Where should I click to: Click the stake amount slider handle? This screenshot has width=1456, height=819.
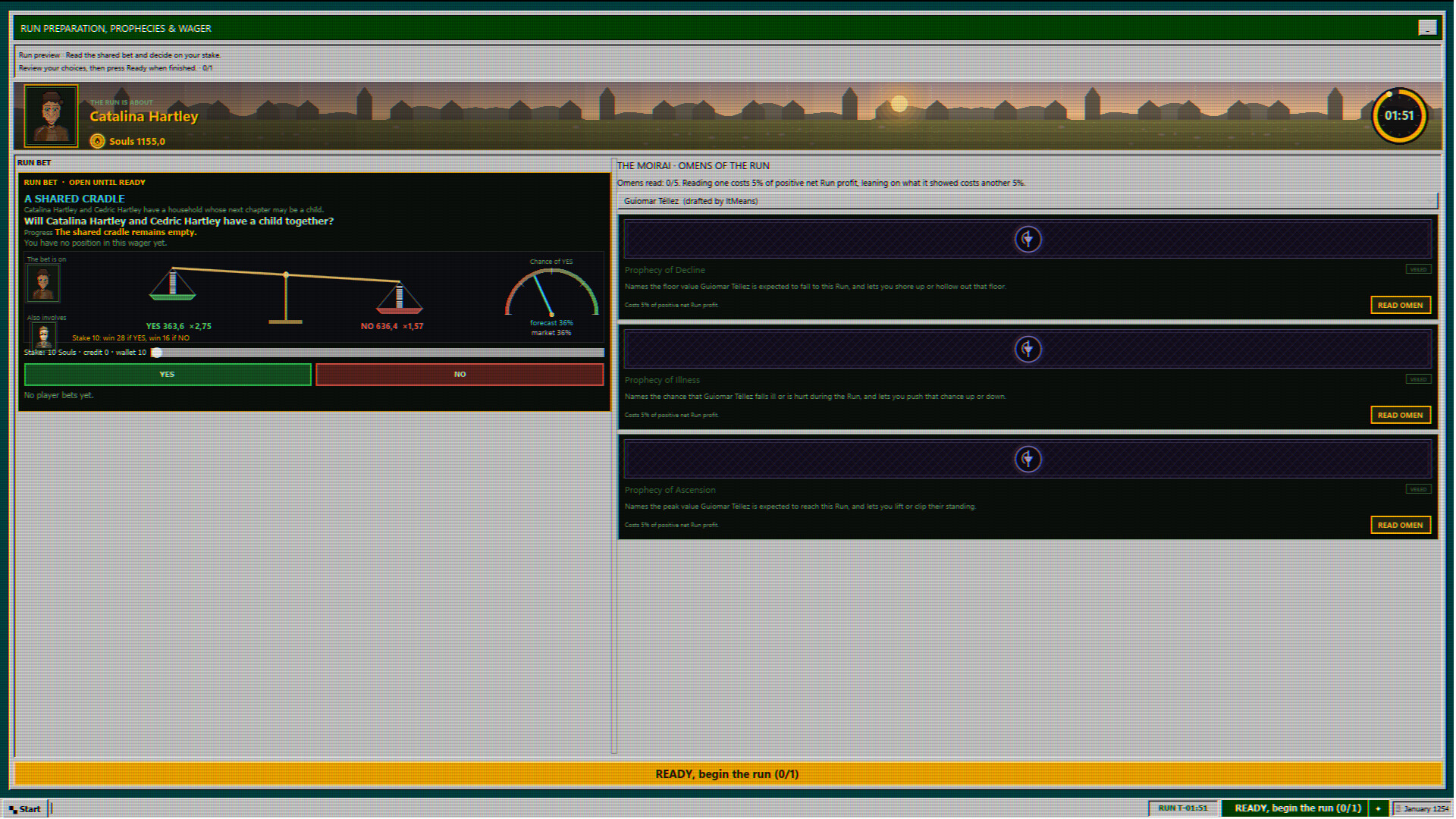(x=156, y=353)
